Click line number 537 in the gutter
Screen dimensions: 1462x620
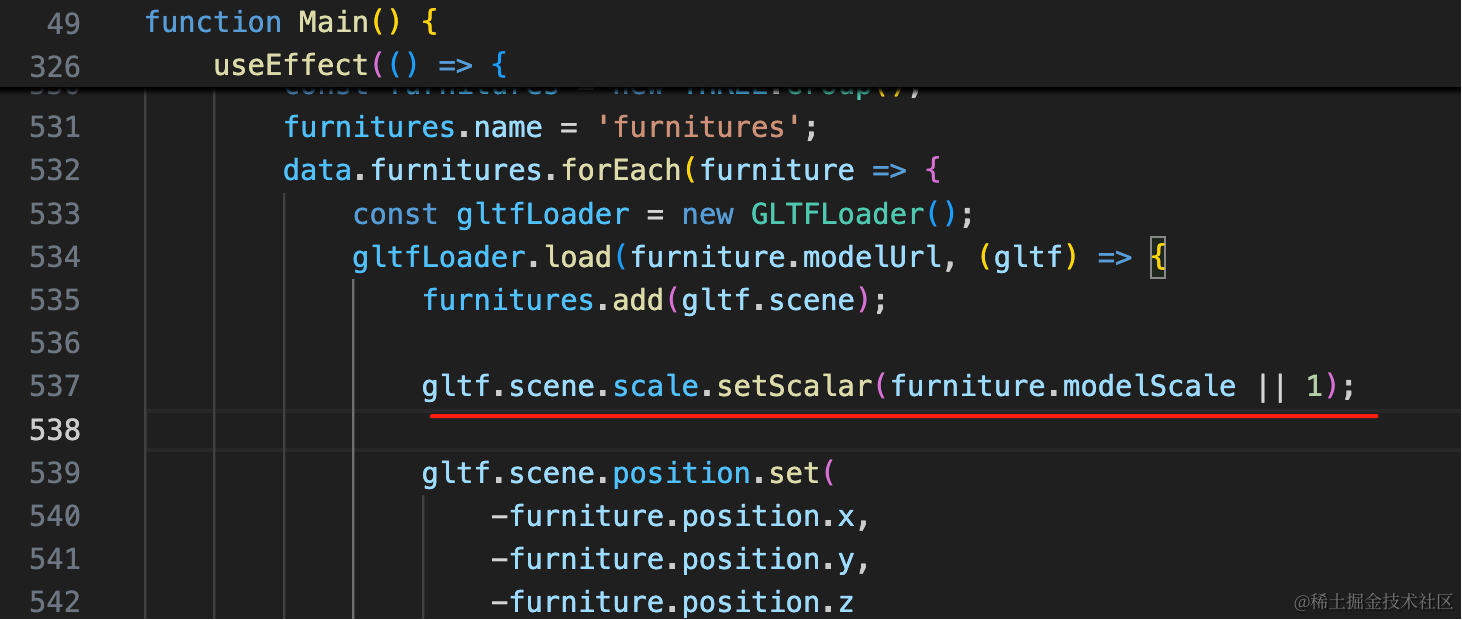tap(54, 386)
